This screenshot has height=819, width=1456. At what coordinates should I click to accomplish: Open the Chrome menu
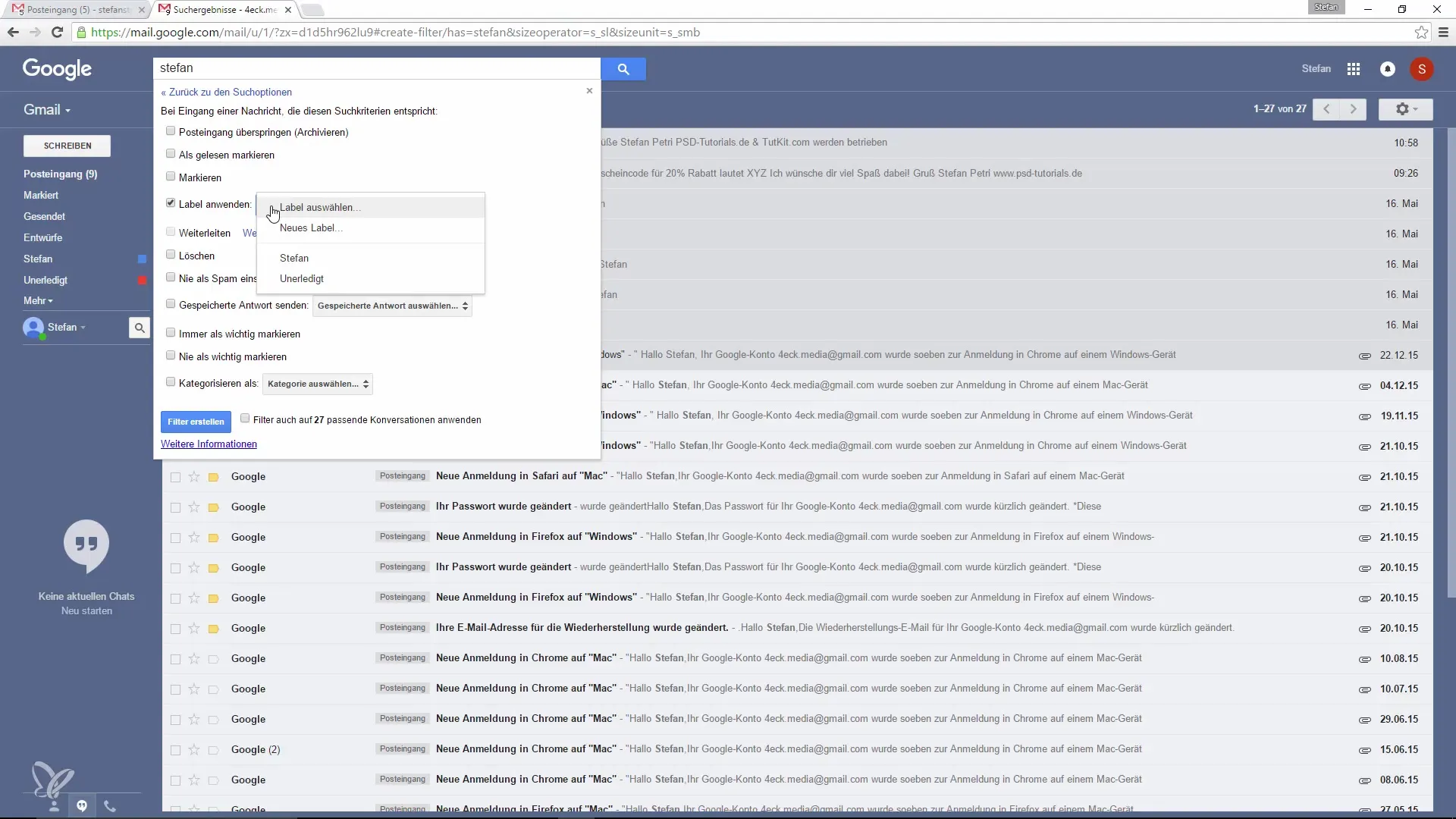[1443, 32]
